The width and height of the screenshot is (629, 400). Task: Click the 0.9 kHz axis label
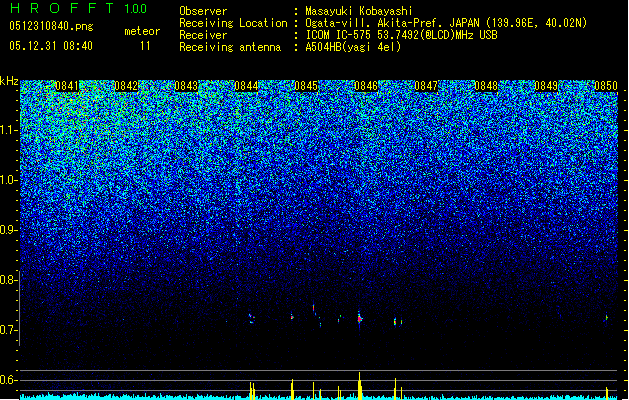point(7,230)
